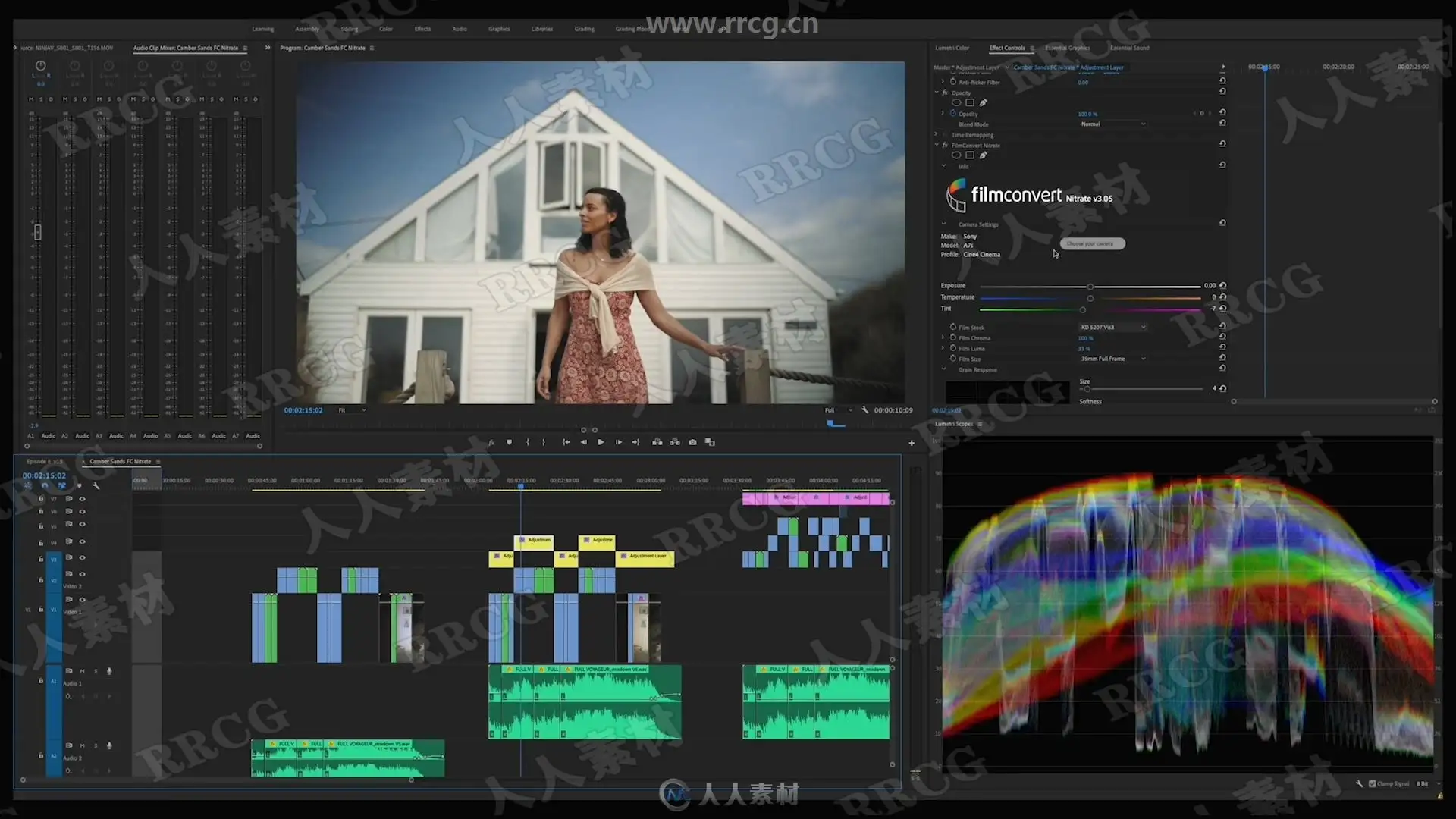Open the Film Stock dropdown
1456x819 pixels.
coord(1112,327)
